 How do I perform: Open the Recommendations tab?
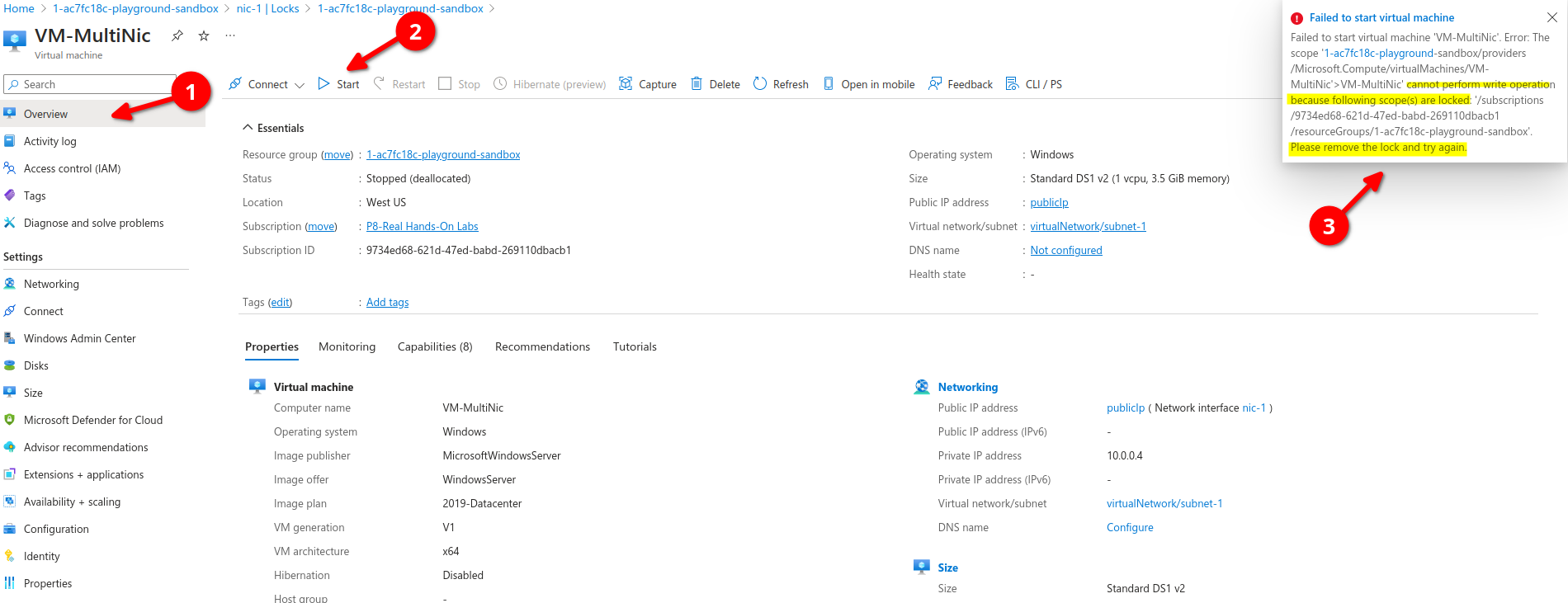[x=542, y=346]
